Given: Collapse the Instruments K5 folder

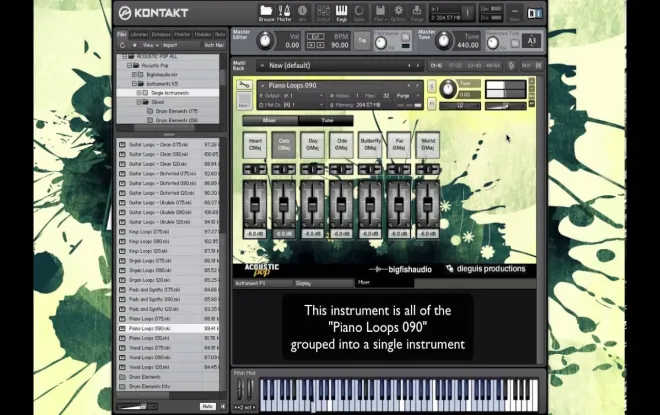Looking at the screenshot, I should pyautogui.click(x=134, y=84).
